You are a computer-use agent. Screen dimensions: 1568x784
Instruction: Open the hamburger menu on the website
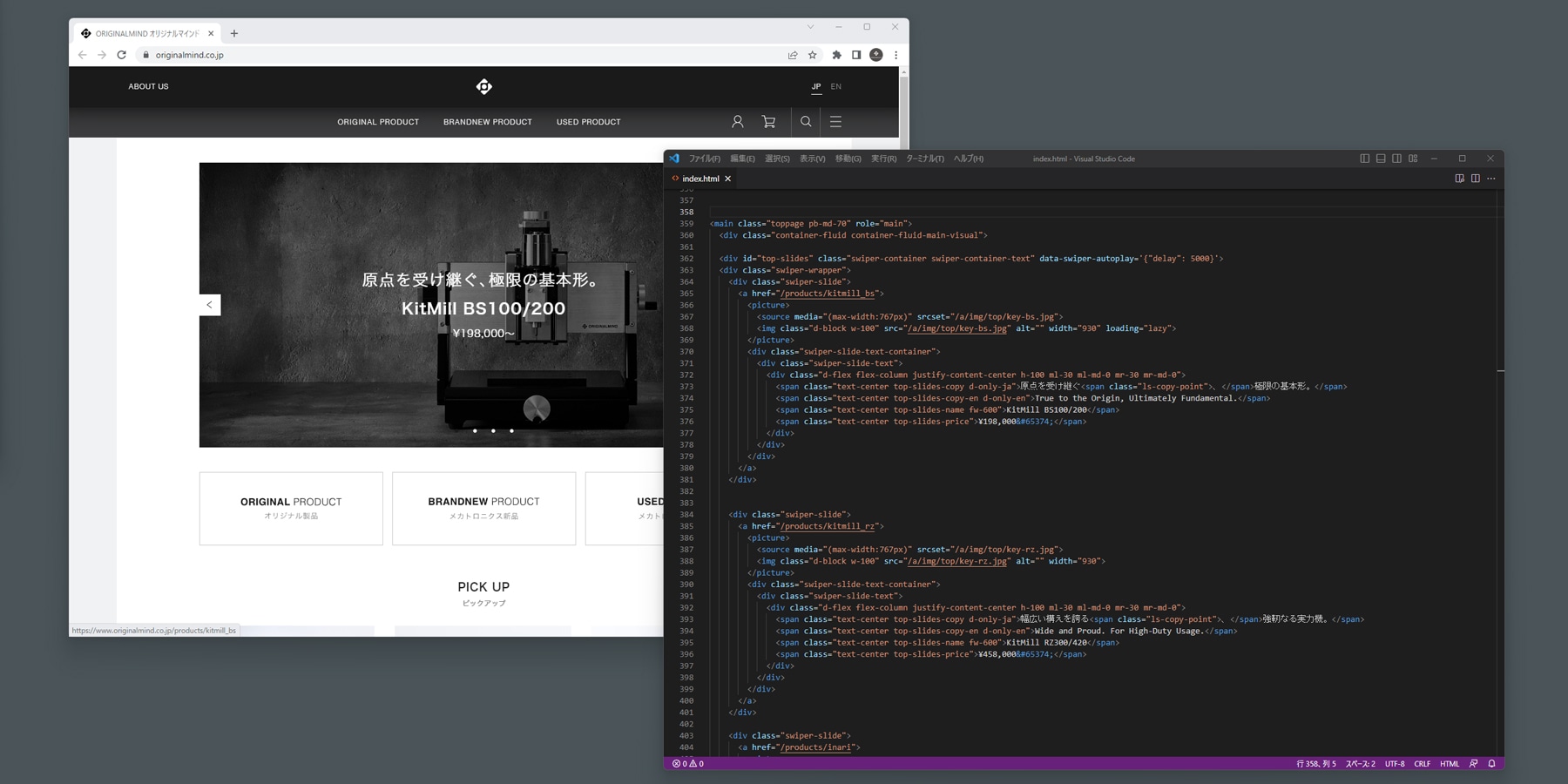pos(835,122)
